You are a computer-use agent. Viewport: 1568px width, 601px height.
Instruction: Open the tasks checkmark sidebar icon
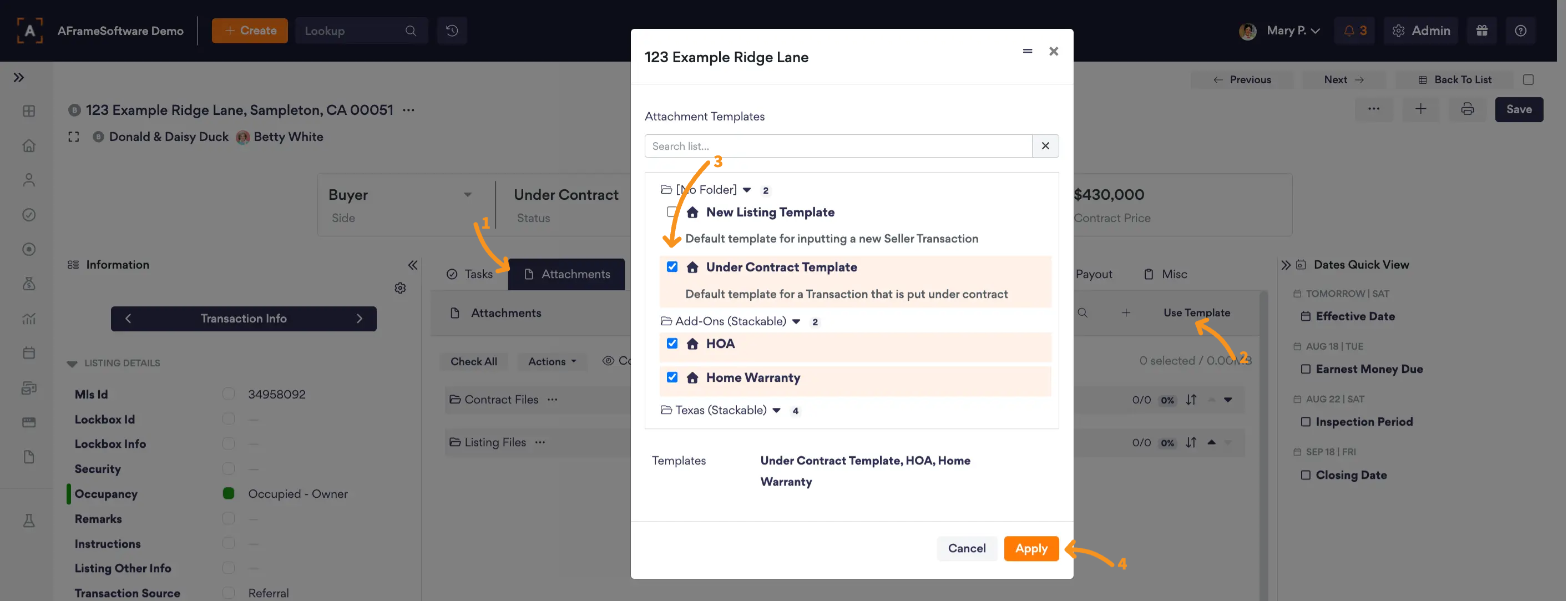pos(29,215)
